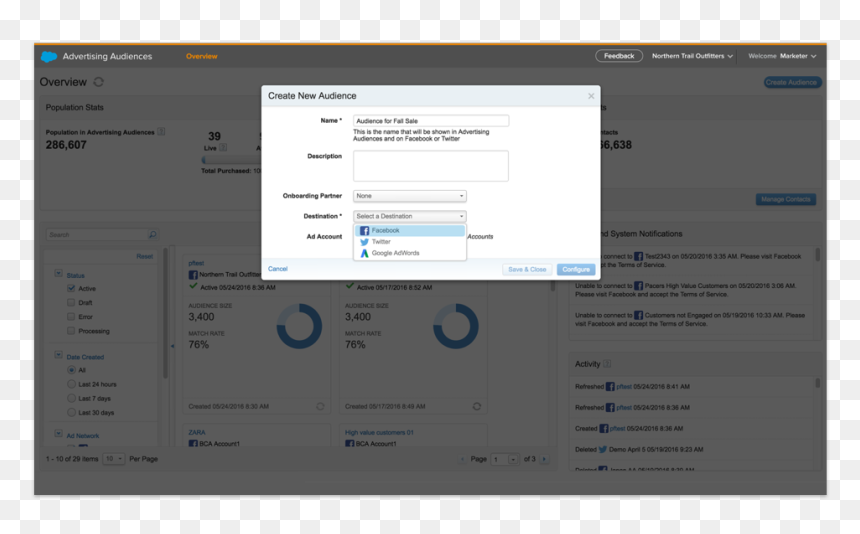Open help icon next to Live count
The height and width of the screenshot is (534, 860).
[x=223, y=147]
